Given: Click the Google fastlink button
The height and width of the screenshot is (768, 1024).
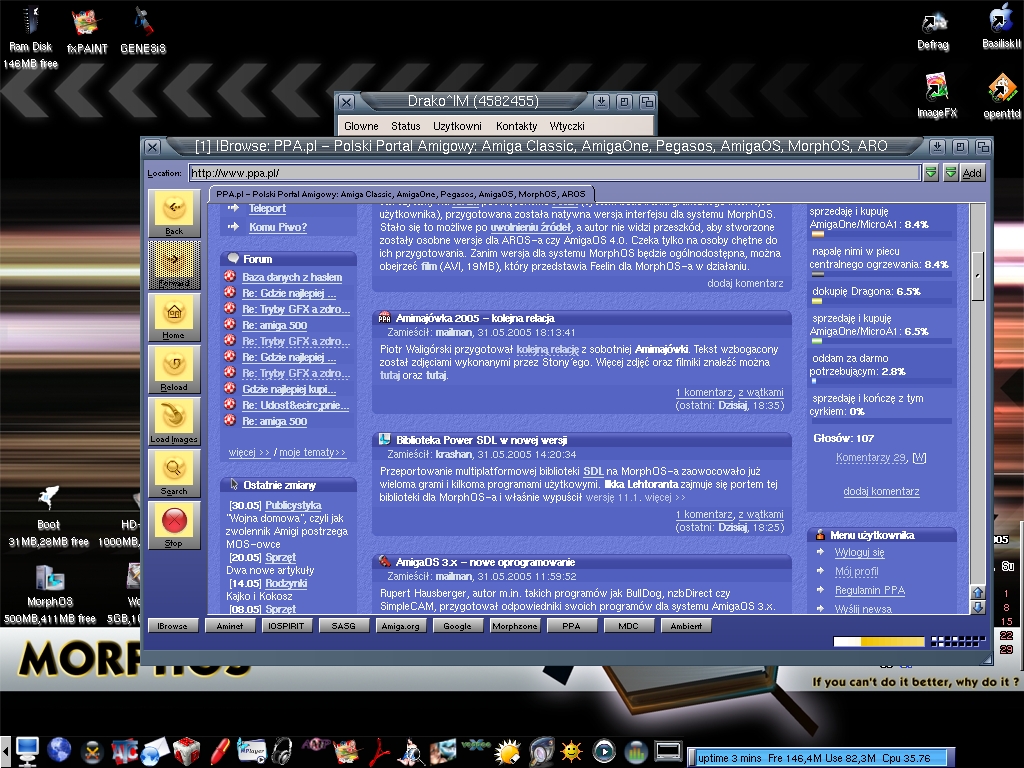Looking at the screenshot, I should pyautogui.click(x=457, y=626).
